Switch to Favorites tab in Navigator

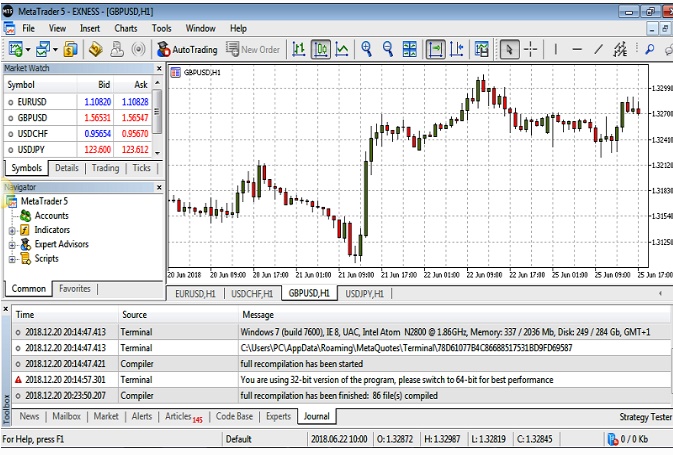(75, 288)
